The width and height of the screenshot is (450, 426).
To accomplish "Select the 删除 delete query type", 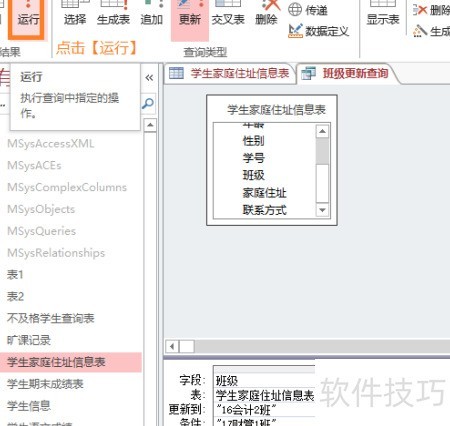I will [x=266, y=13].
